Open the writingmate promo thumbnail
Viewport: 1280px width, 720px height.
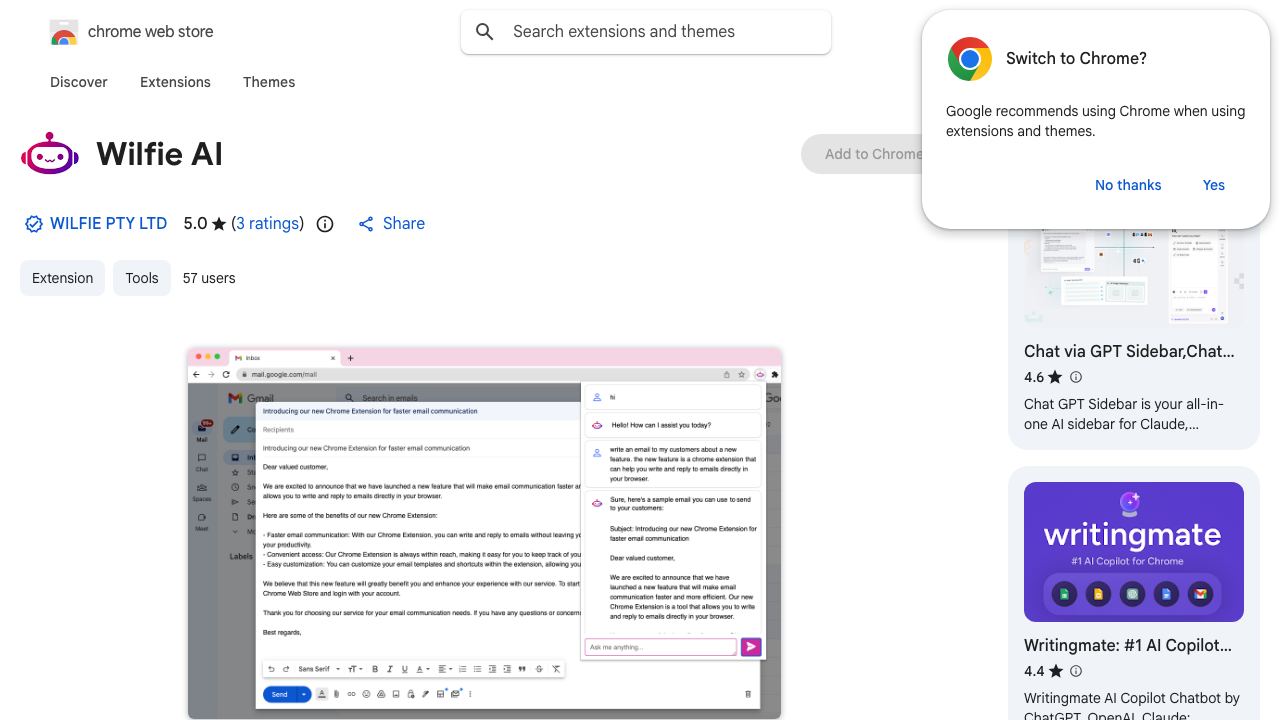click(x=1134, y=552)
